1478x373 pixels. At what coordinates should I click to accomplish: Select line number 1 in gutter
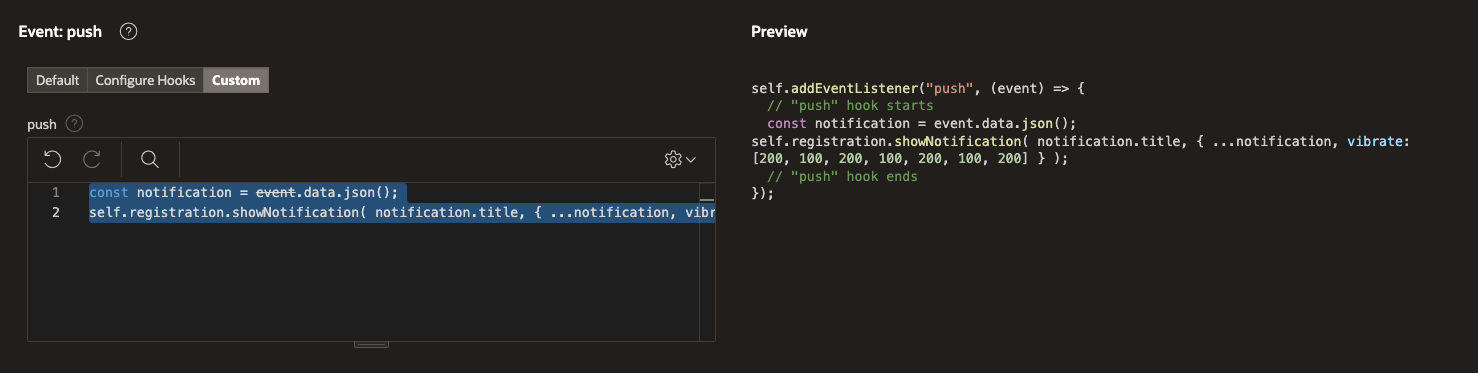pos(56,192)
